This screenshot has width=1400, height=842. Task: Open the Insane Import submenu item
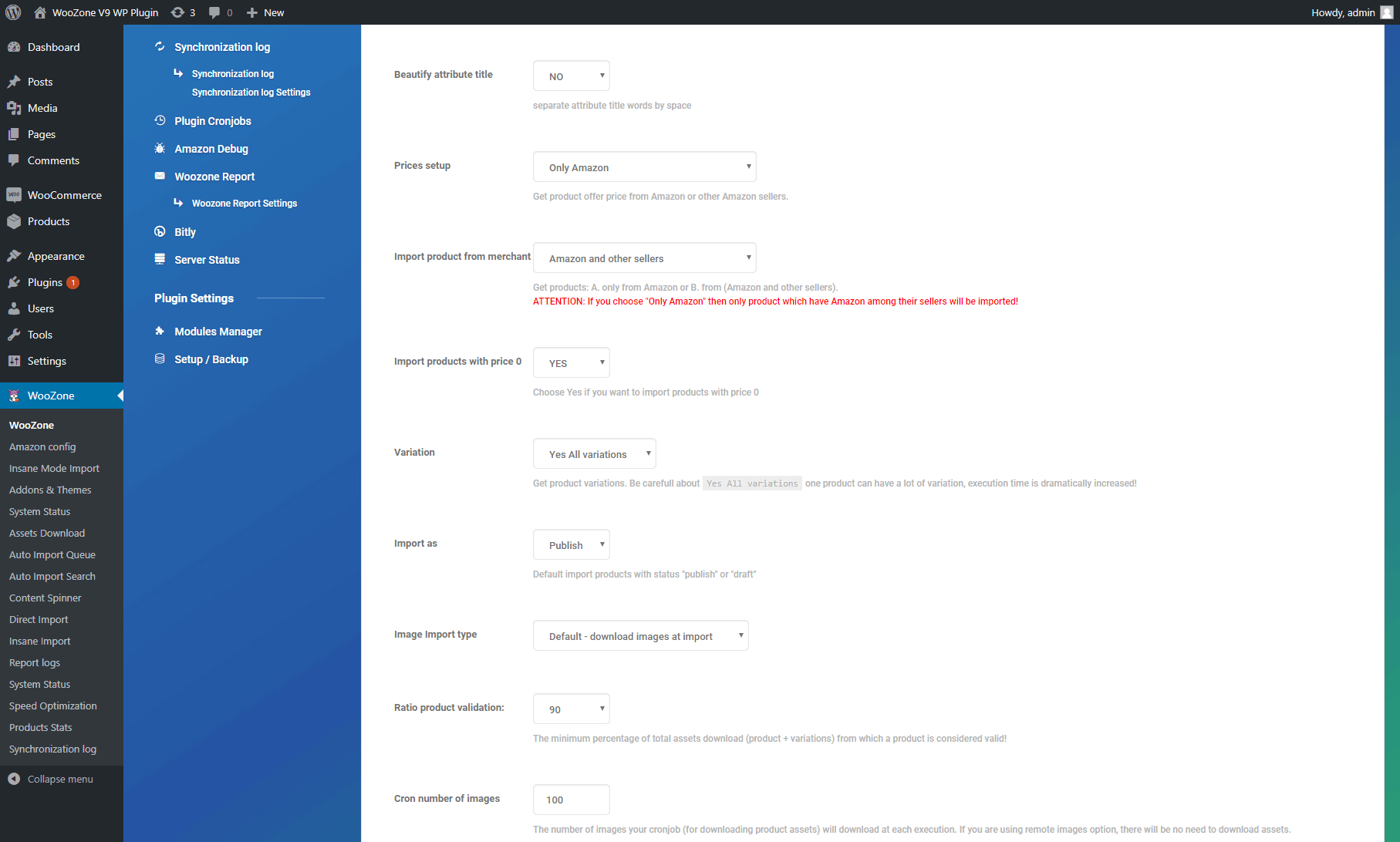(39, 641)
